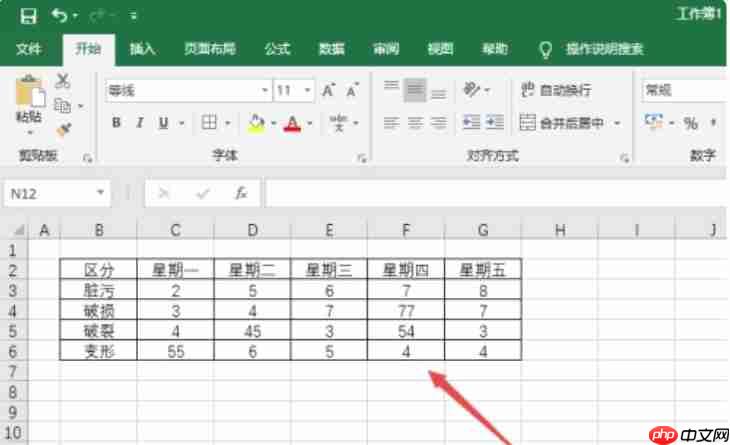Switch to the 审阅 ribbon tab
Image resolution: width=730 pixels, height=445 pixels.
point(386,49)
